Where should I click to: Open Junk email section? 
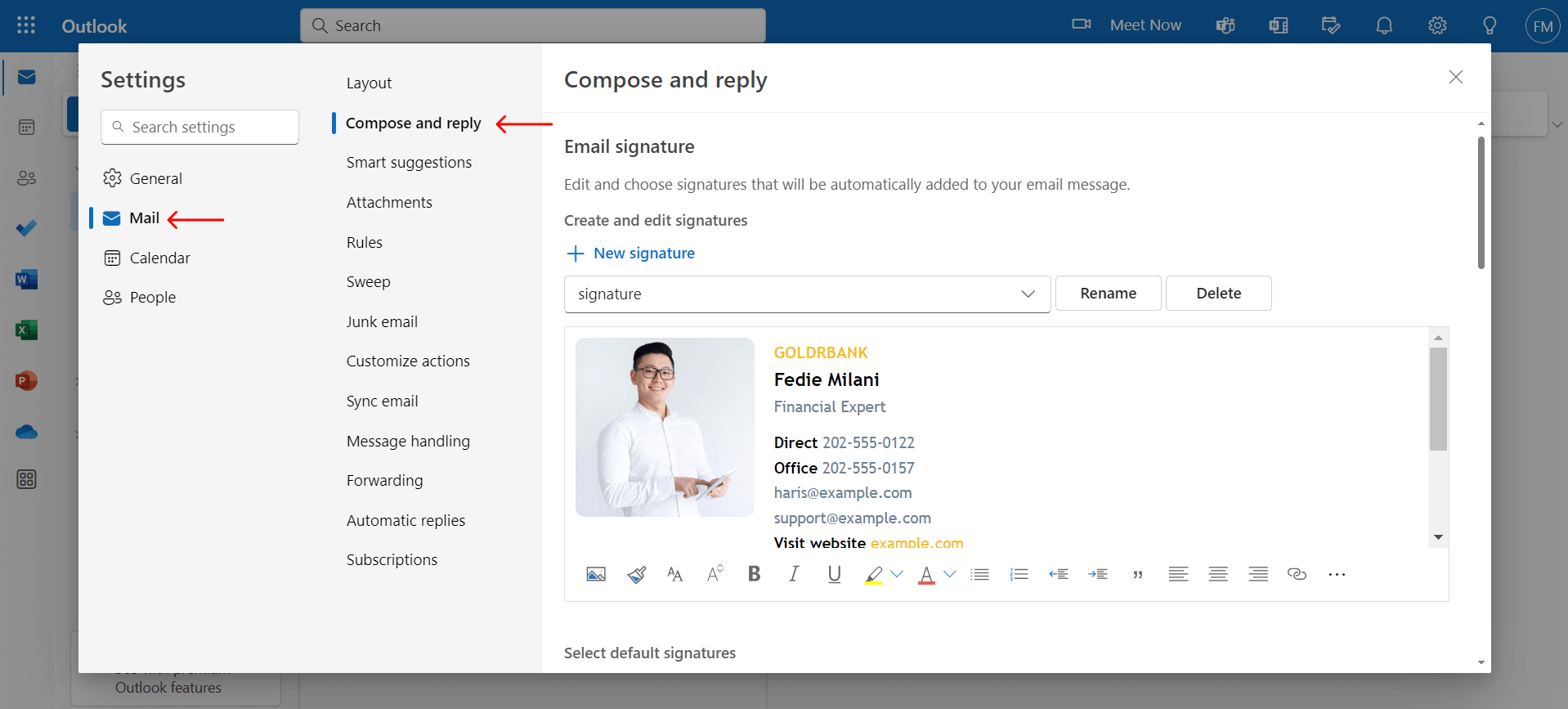click(x=382, y=322)
